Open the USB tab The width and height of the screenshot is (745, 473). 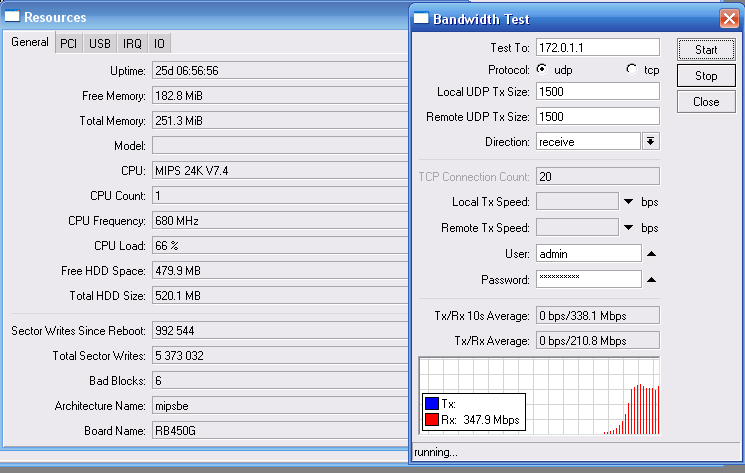(x=100, y=43)
